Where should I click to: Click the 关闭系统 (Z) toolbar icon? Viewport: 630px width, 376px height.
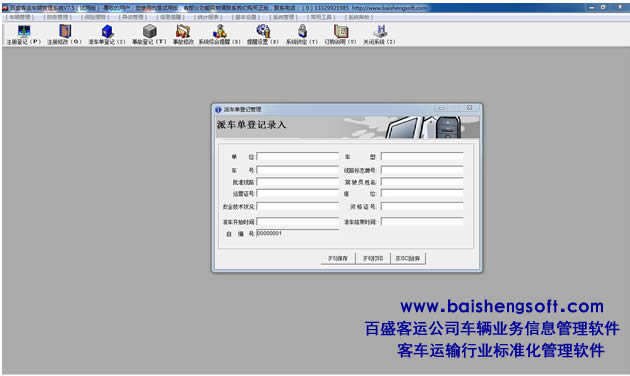click(x=380, y=34)
